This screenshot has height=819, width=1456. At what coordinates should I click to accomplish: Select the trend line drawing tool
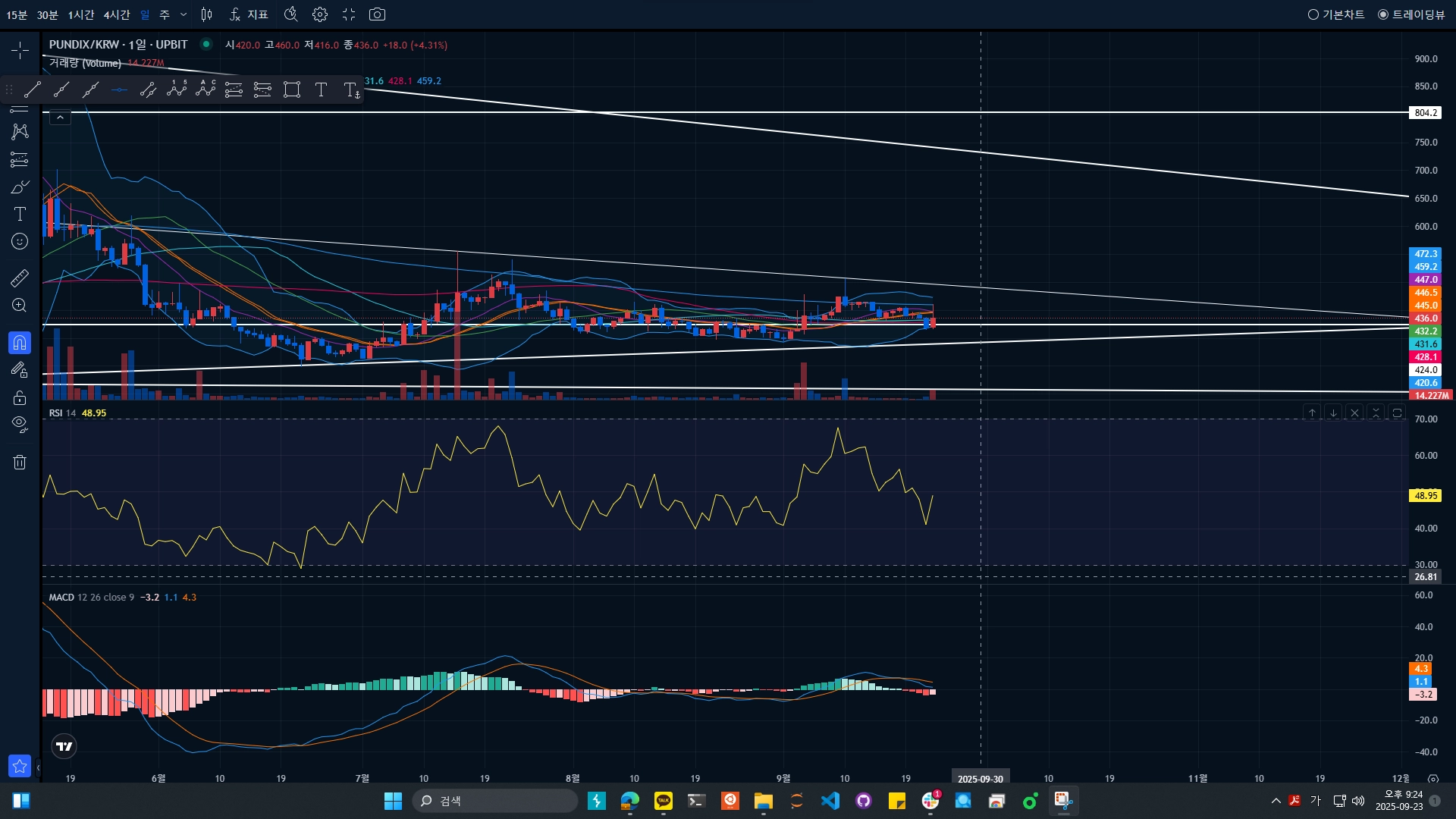pos(32,90)
